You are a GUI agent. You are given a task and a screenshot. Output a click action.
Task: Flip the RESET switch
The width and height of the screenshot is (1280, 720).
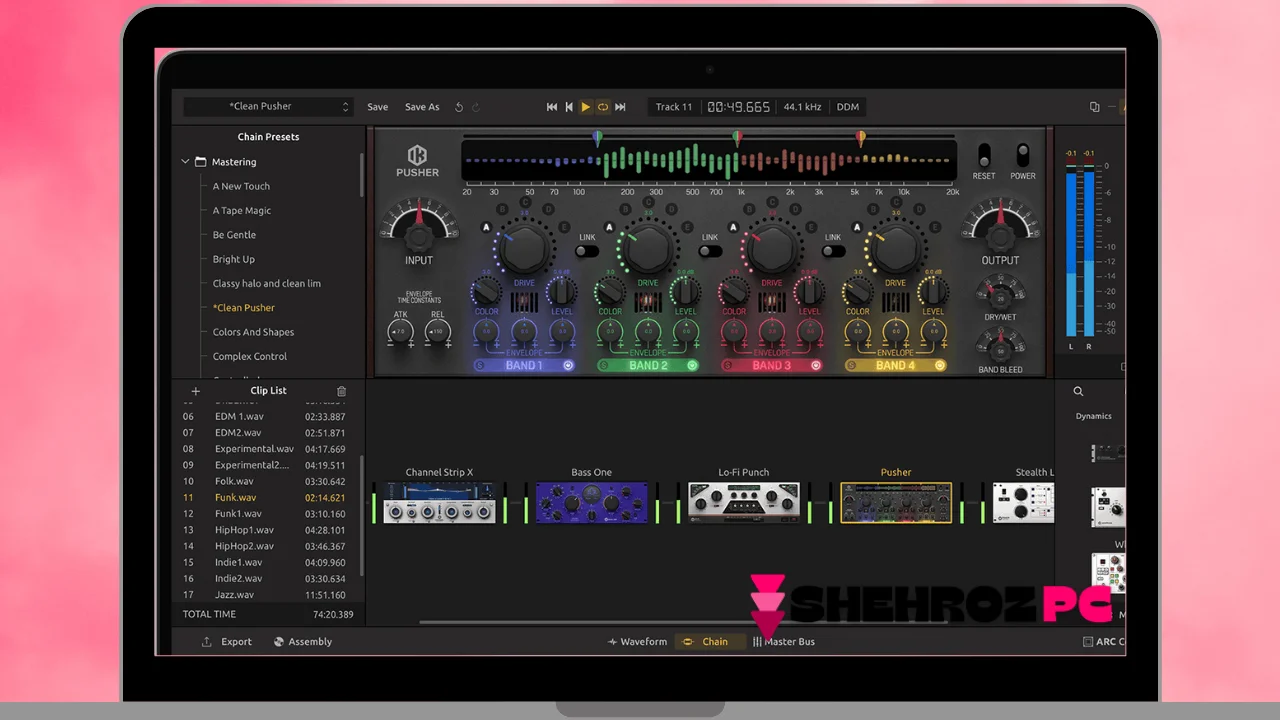click(x=984, y=156)
